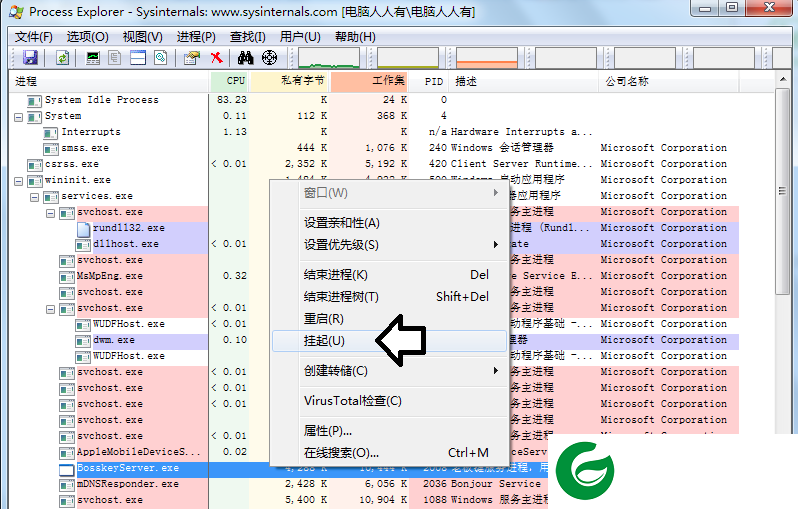Toggle the Show Lower Pane toolbar icon
Image resolution: width=798 pixels, height=509 pixels.
[138, 58]
